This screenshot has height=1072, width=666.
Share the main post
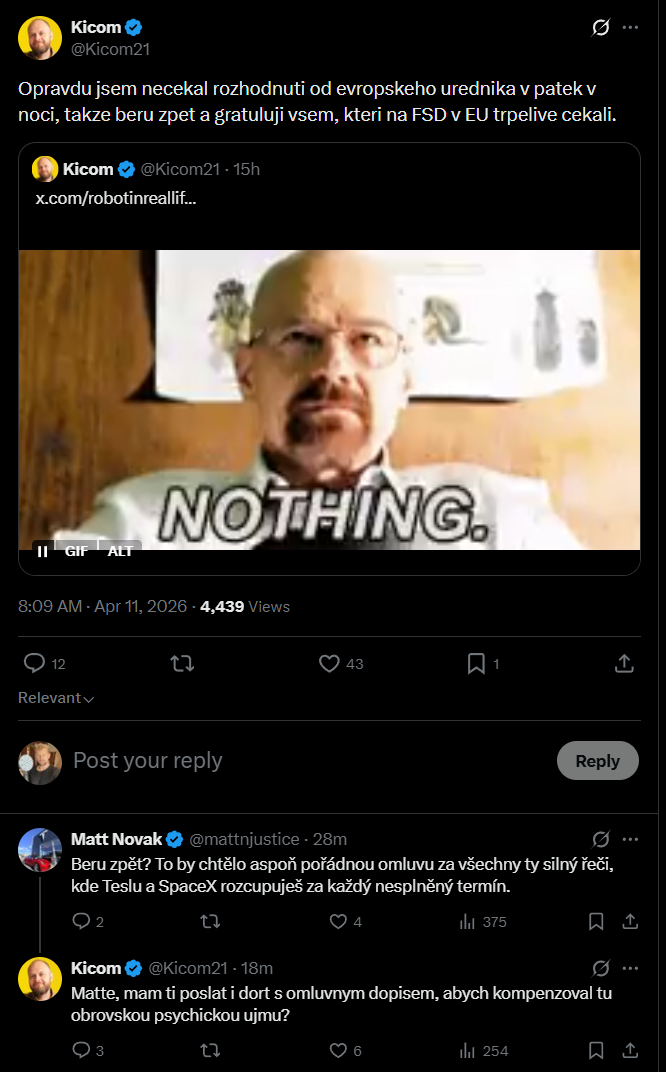(x=623, y=663)
